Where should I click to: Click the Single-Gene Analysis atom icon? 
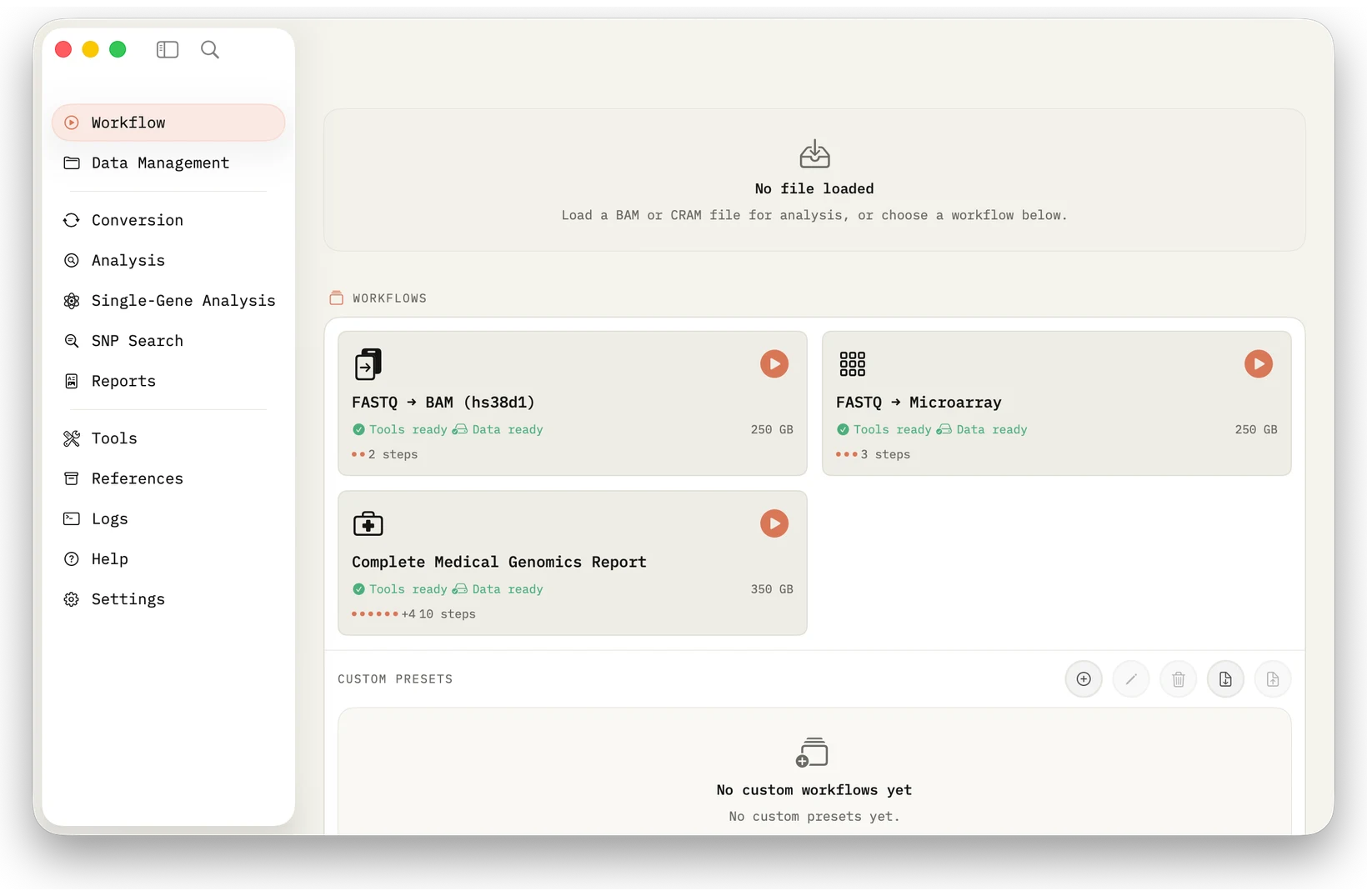pyautogui.click(x=72, y=301)
